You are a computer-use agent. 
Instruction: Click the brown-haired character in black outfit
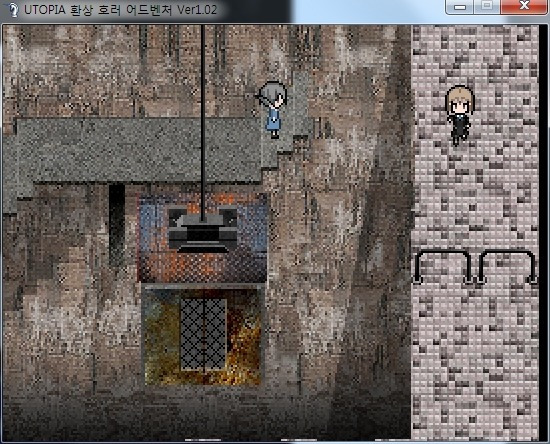pos(460,115)
